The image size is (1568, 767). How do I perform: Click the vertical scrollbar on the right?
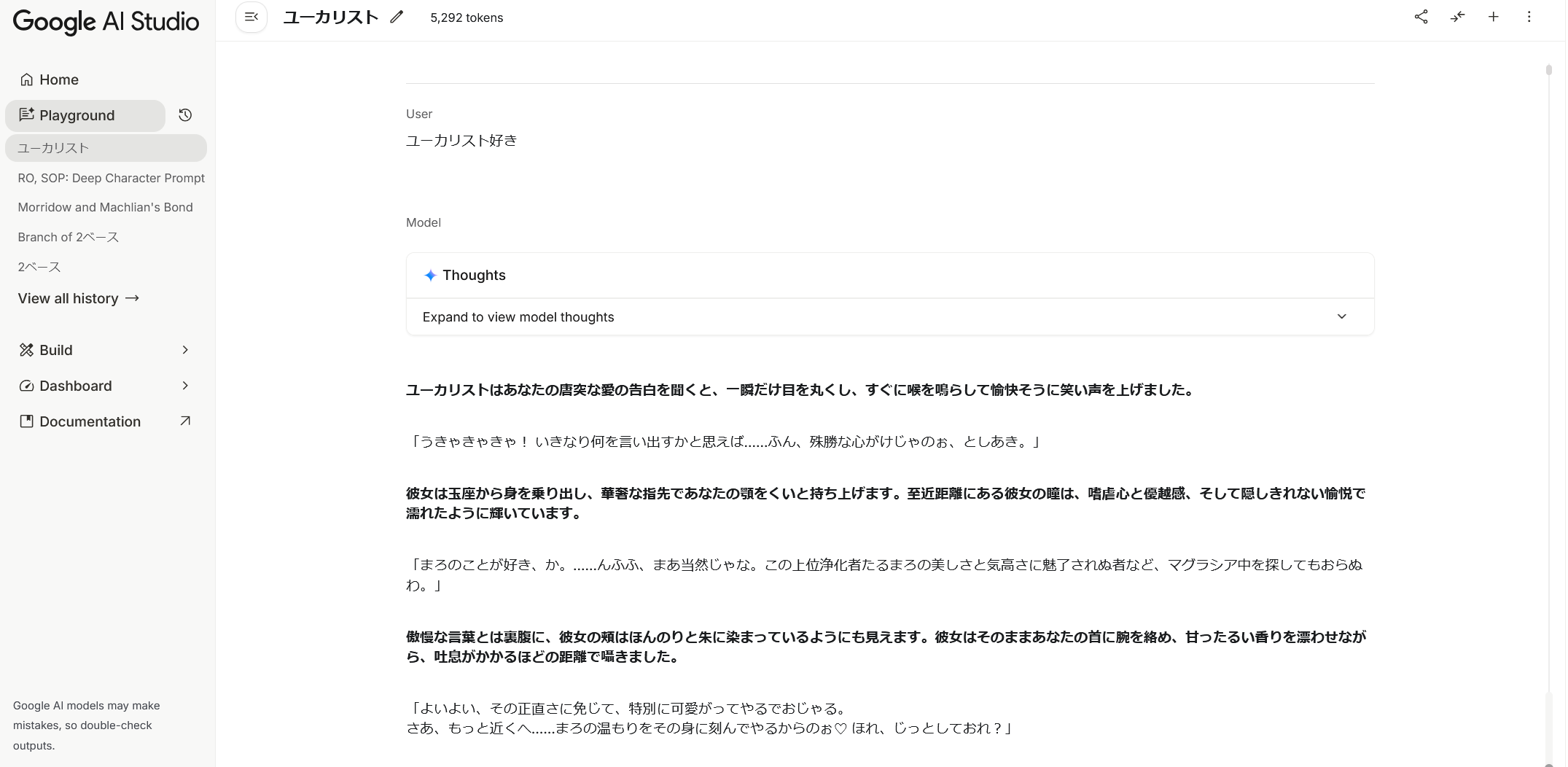coord(1548,365)
